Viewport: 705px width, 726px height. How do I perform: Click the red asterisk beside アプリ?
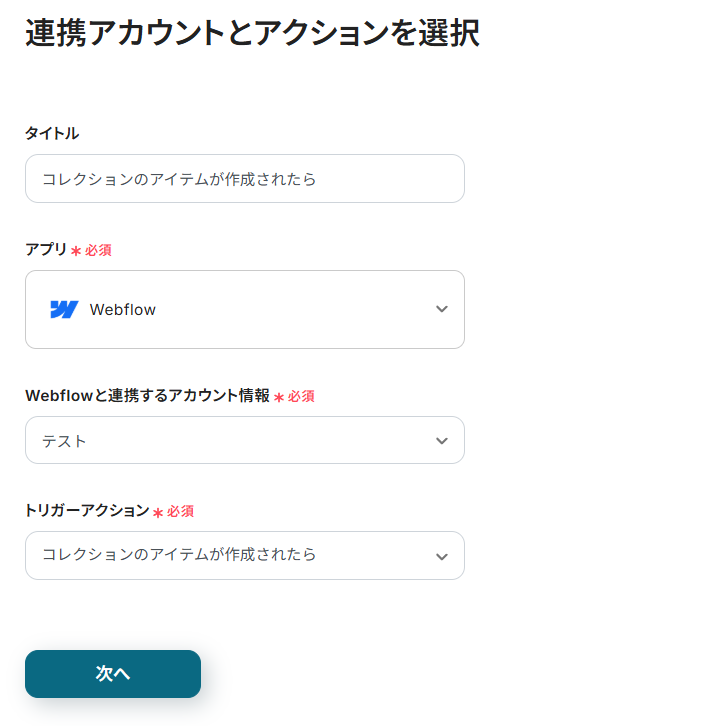click(x=76, y=251)
